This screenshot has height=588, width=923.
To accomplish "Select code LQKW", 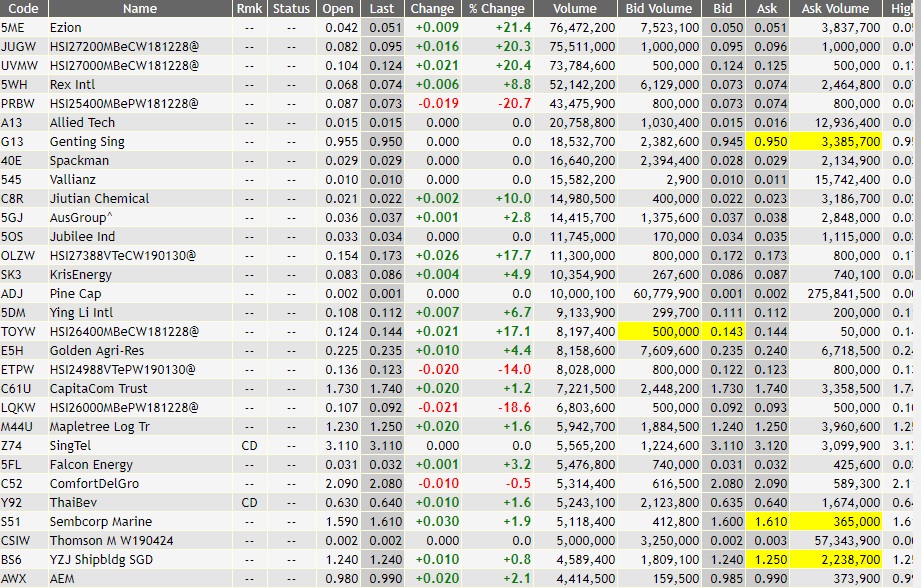I will pyautogui.click(x=18, y=407).
